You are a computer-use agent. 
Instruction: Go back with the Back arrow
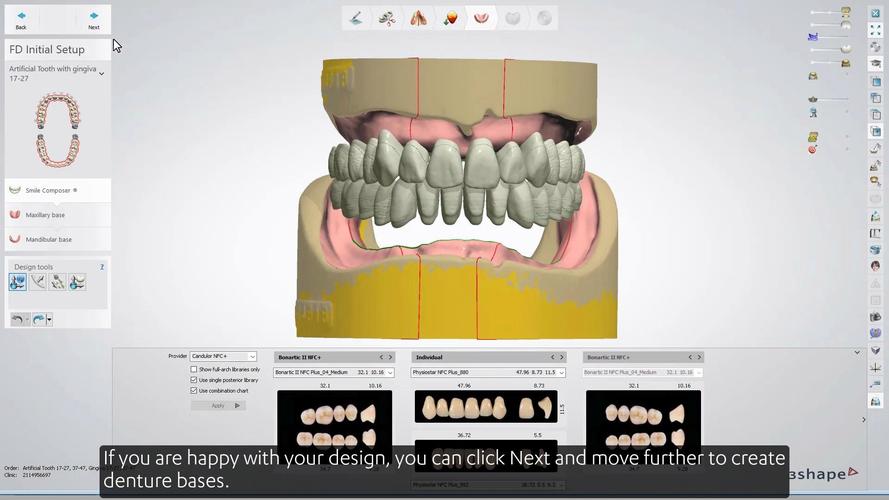point(21,18)
